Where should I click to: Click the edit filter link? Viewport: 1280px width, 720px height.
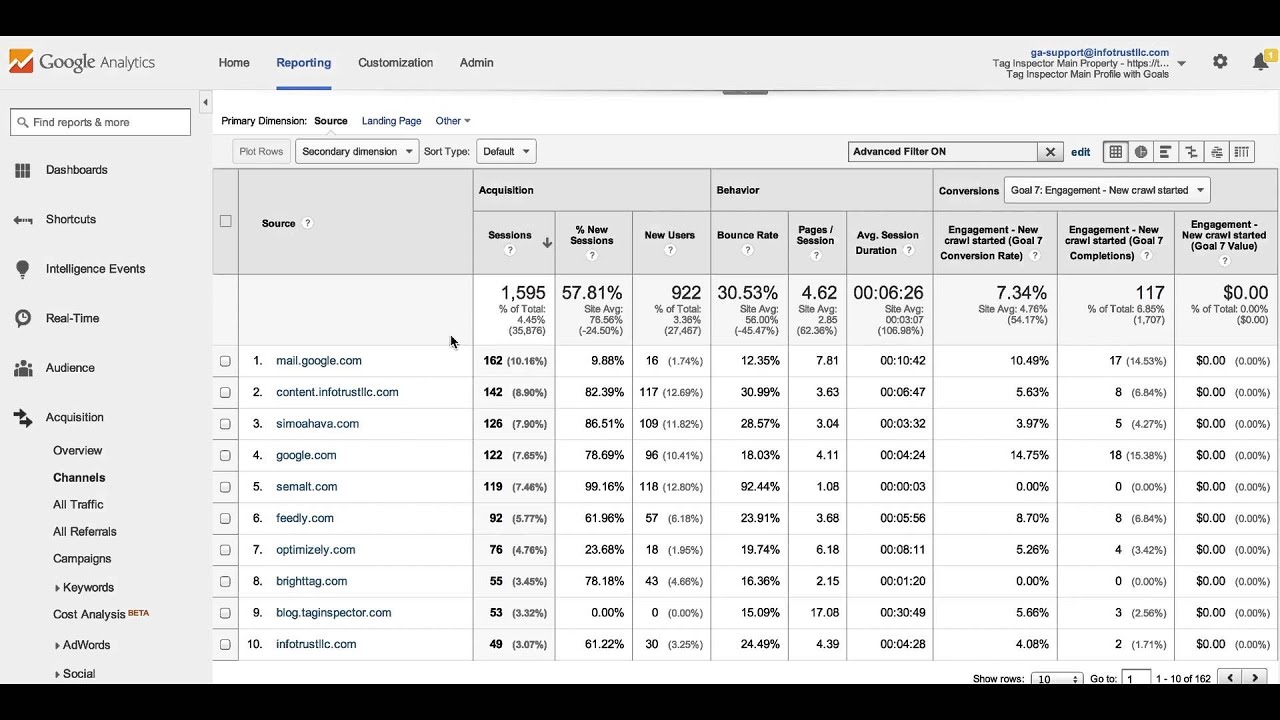[1081, 152]
